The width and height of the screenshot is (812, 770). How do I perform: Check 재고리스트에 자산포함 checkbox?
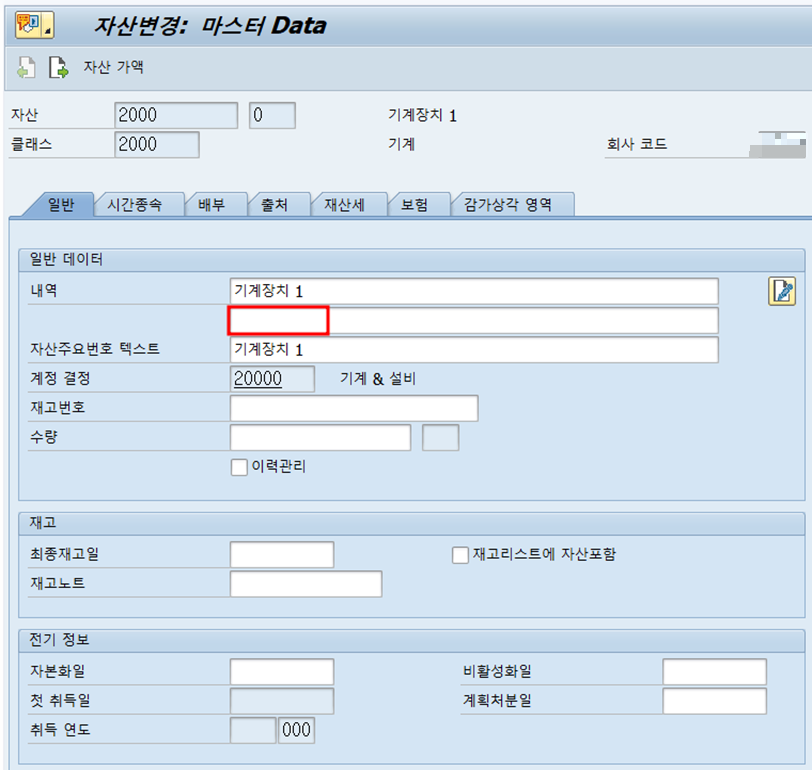tap(460, 555)
